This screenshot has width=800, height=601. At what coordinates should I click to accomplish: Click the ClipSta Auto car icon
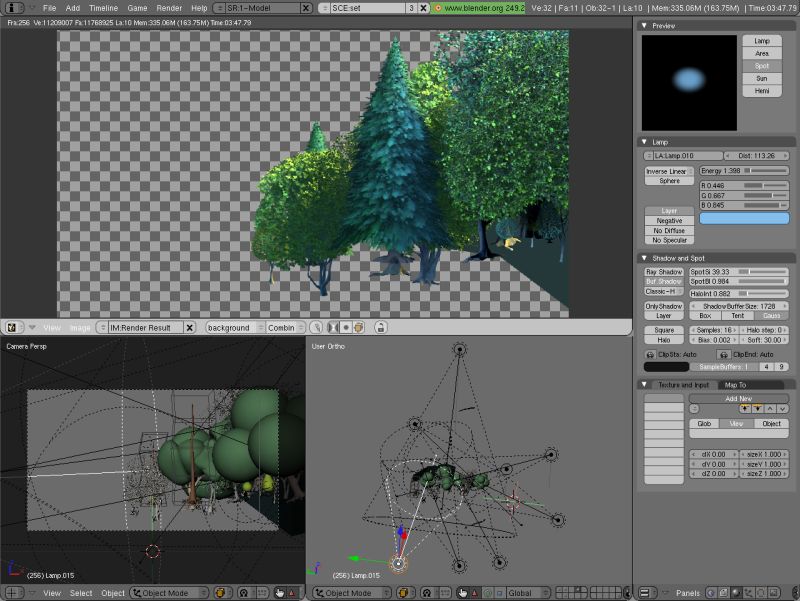click(x=649, y=354)
